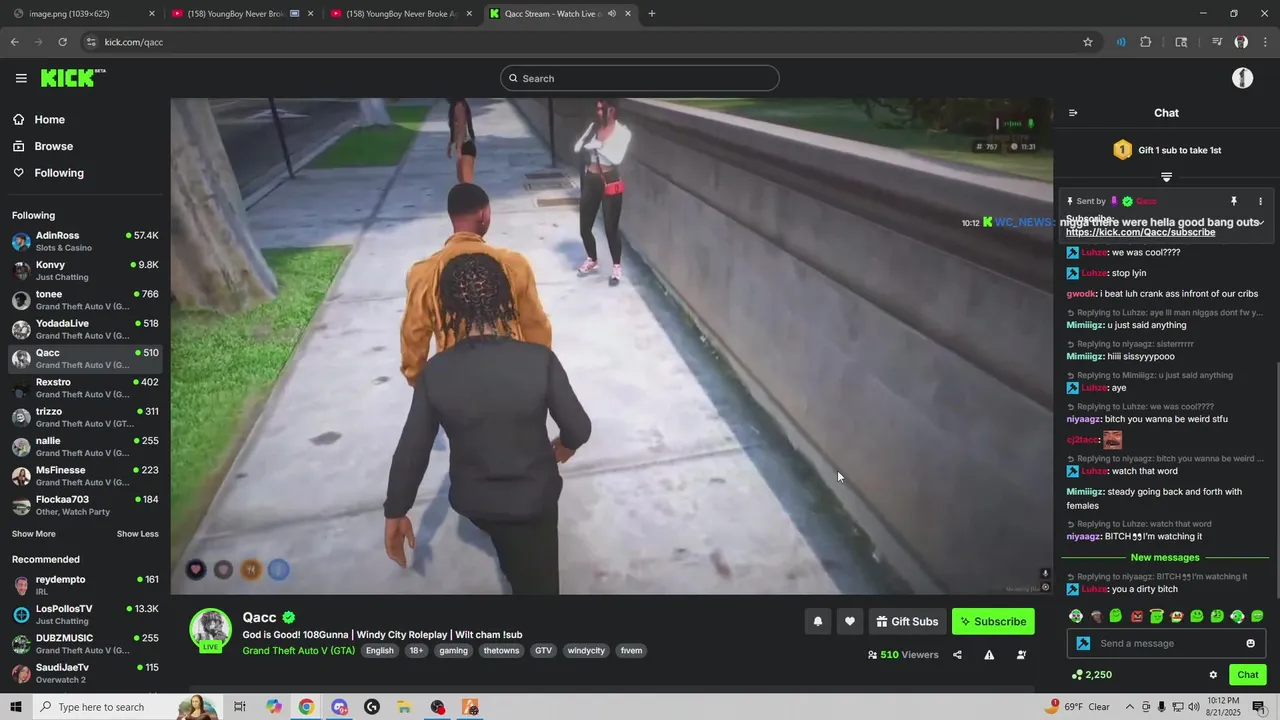Click the Grand Theft Auto V (GTA) category link
Screen dimensions: 1280x720
298,651
